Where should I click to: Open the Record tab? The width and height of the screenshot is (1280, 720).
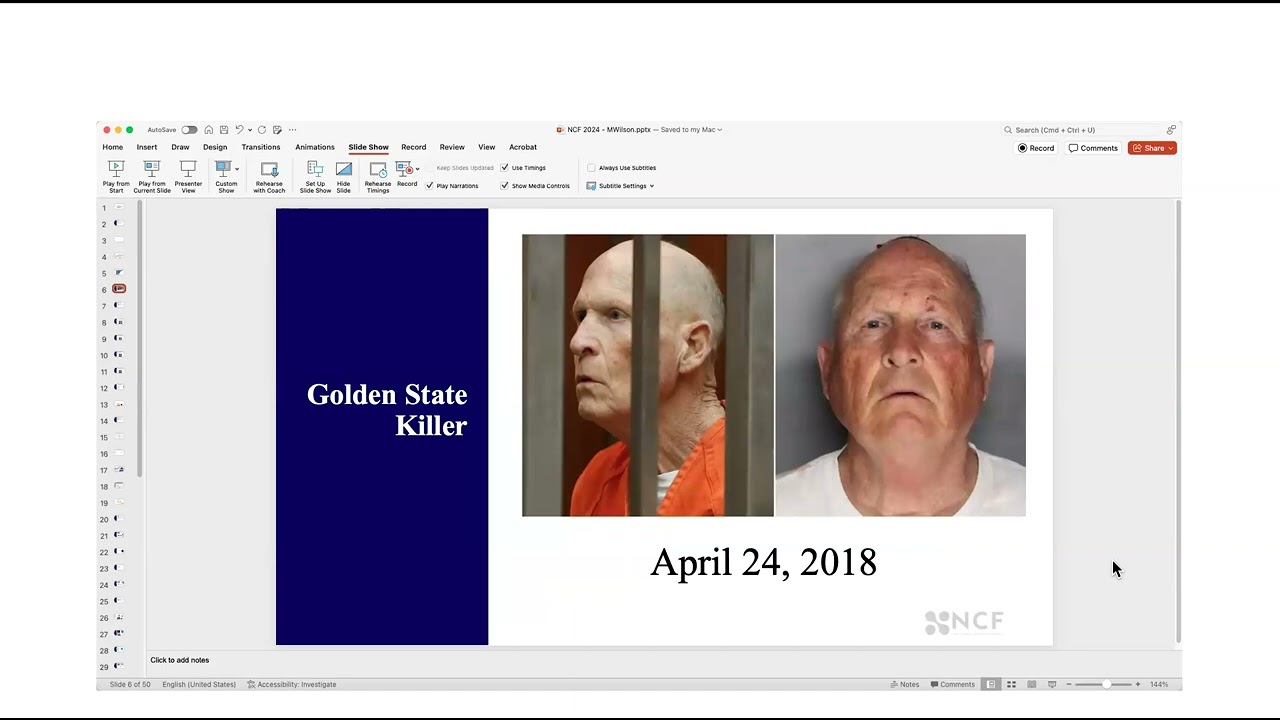pos(414,147)
